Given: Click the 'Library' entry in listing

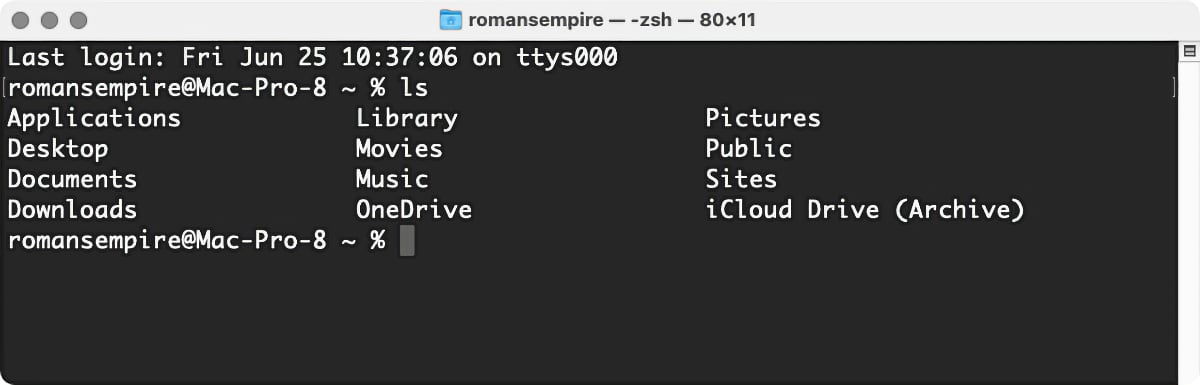Looking at the screenshot, I should tap(407, 118).
